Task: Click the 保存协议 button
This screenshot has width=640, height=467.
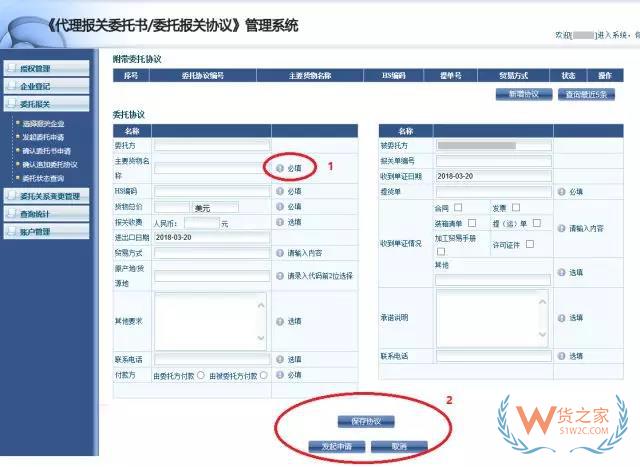Action: pyautogui.click(x=366, y=421)
